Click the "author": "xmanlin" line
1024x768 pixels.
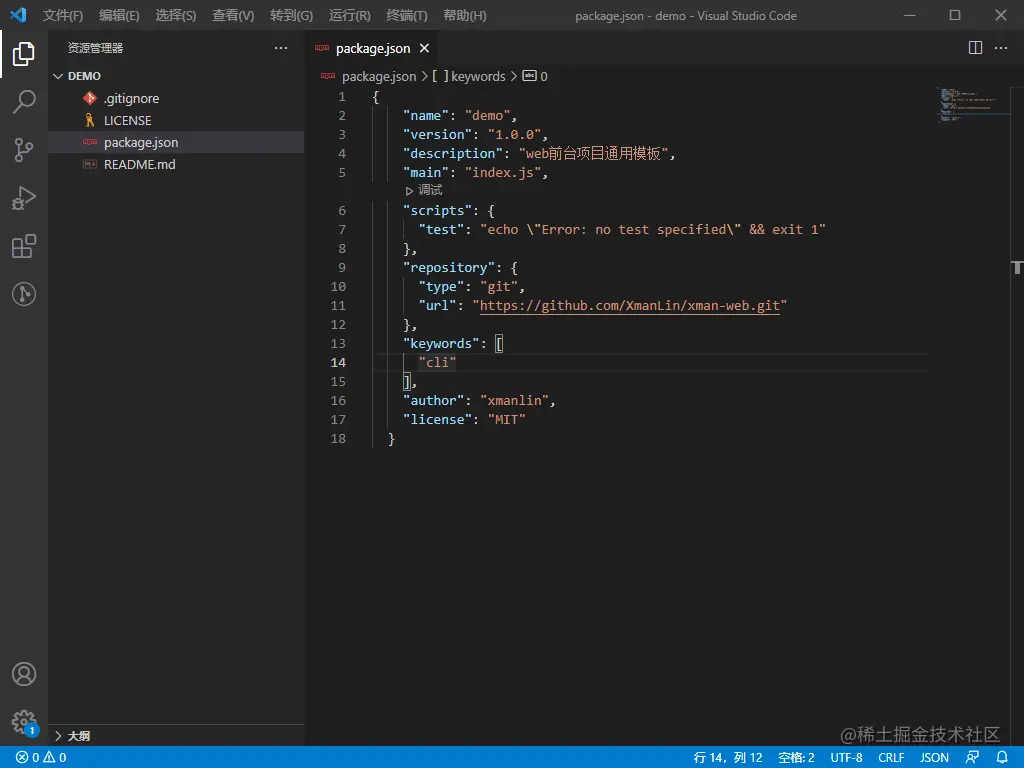coord(479,400)
